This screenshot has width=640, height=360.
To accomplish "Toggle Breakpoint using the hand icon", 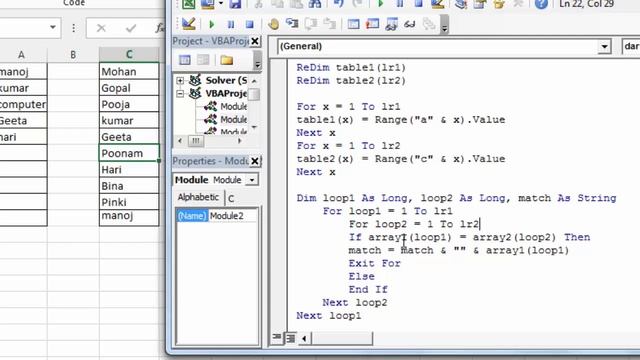I will coord(273,24).
